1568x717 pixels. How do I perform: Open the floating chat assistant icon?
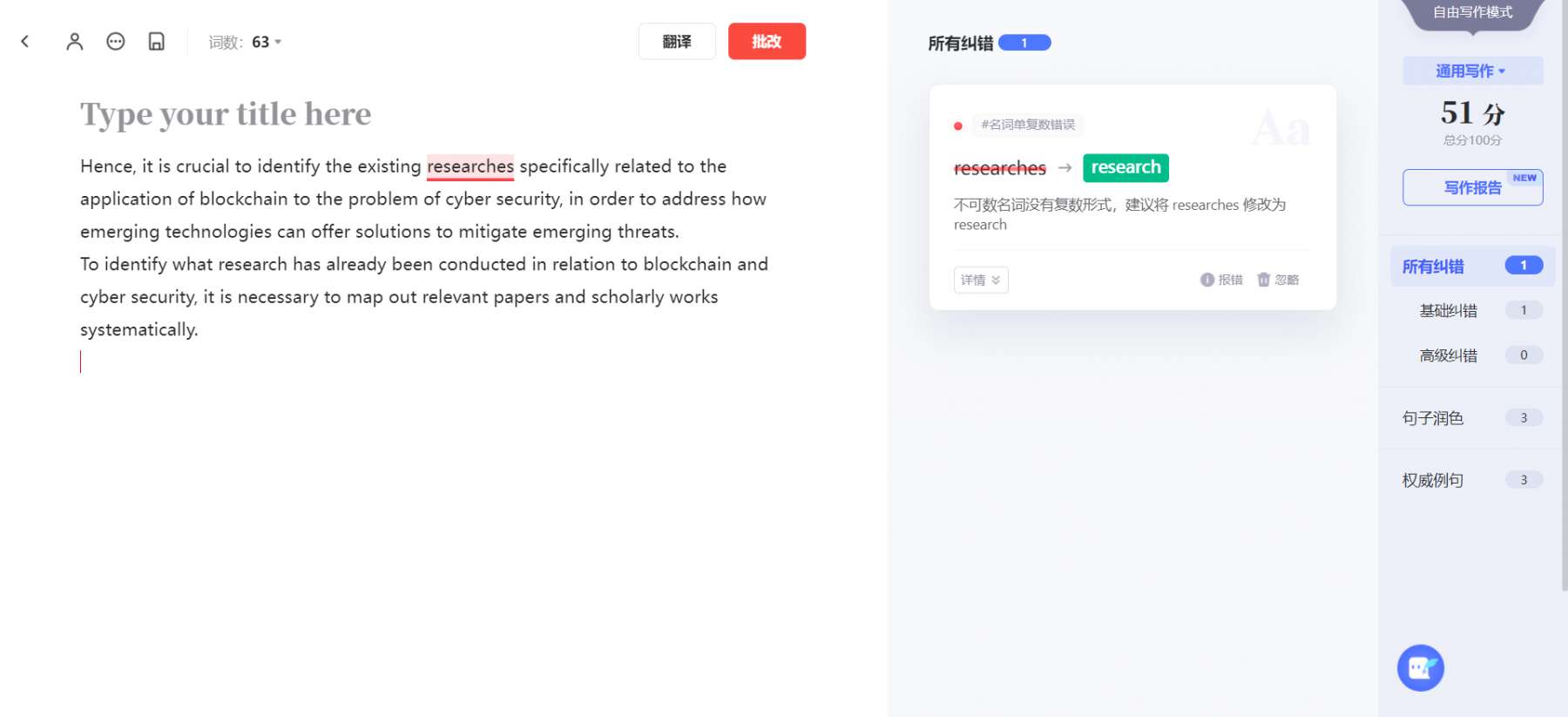1421,668
